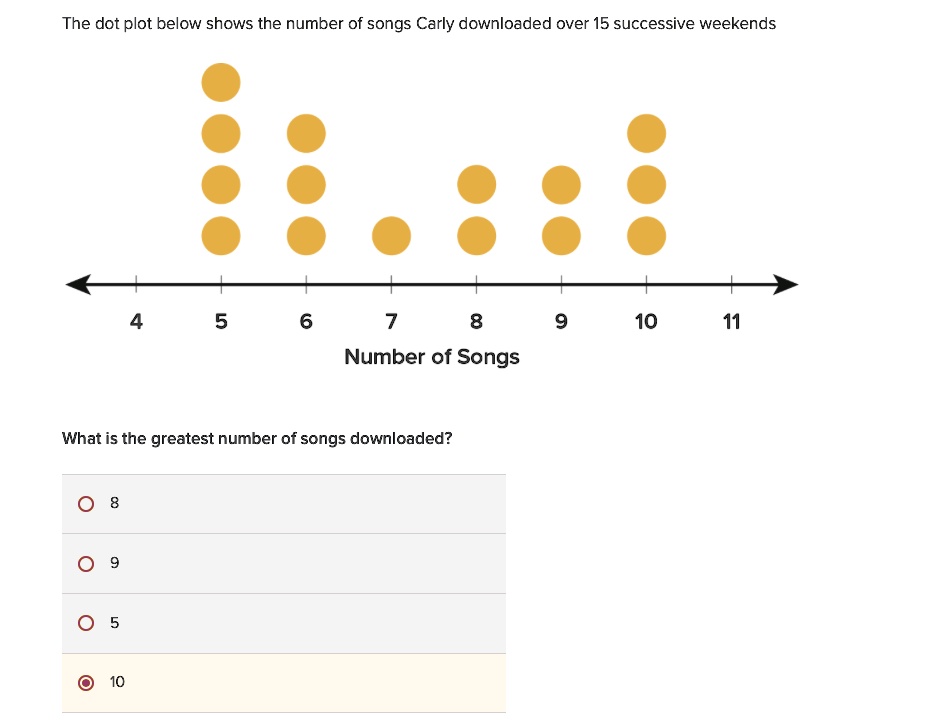Click the highlighted answer row containing 10
The width and height of the screenshot is (949, 724).
coord(284,682)
